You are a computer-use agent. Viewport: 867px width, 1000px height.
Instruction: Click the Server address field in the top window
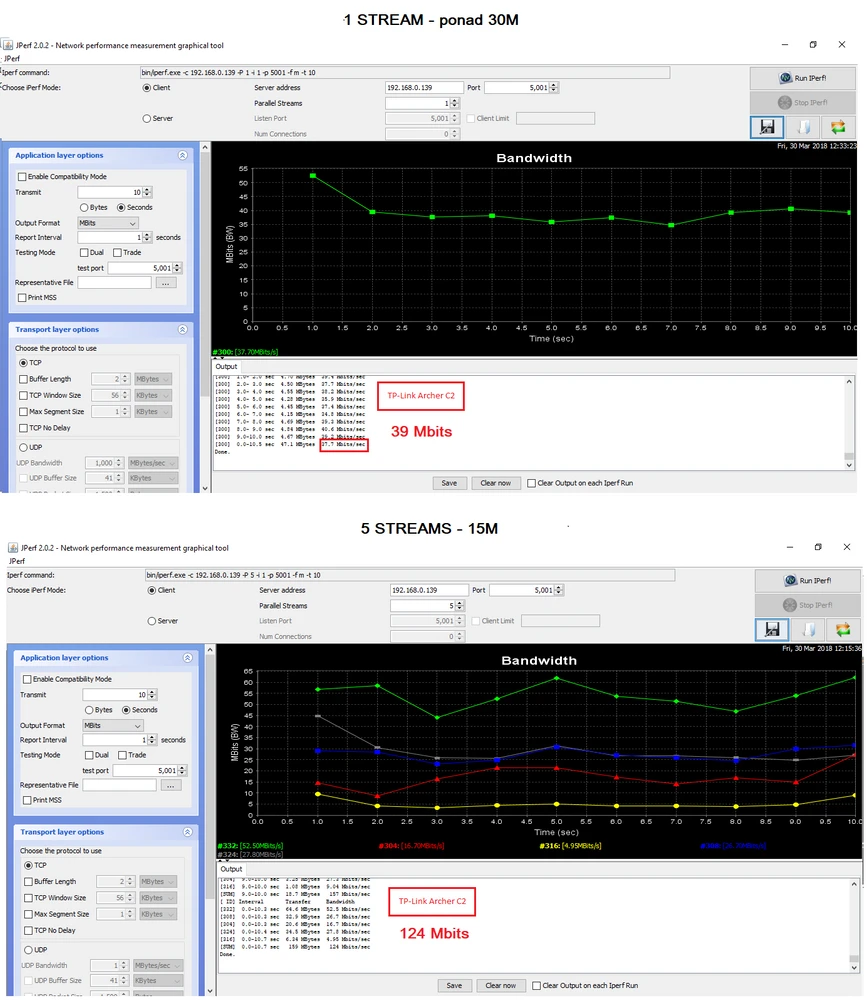tap(423, 88)
